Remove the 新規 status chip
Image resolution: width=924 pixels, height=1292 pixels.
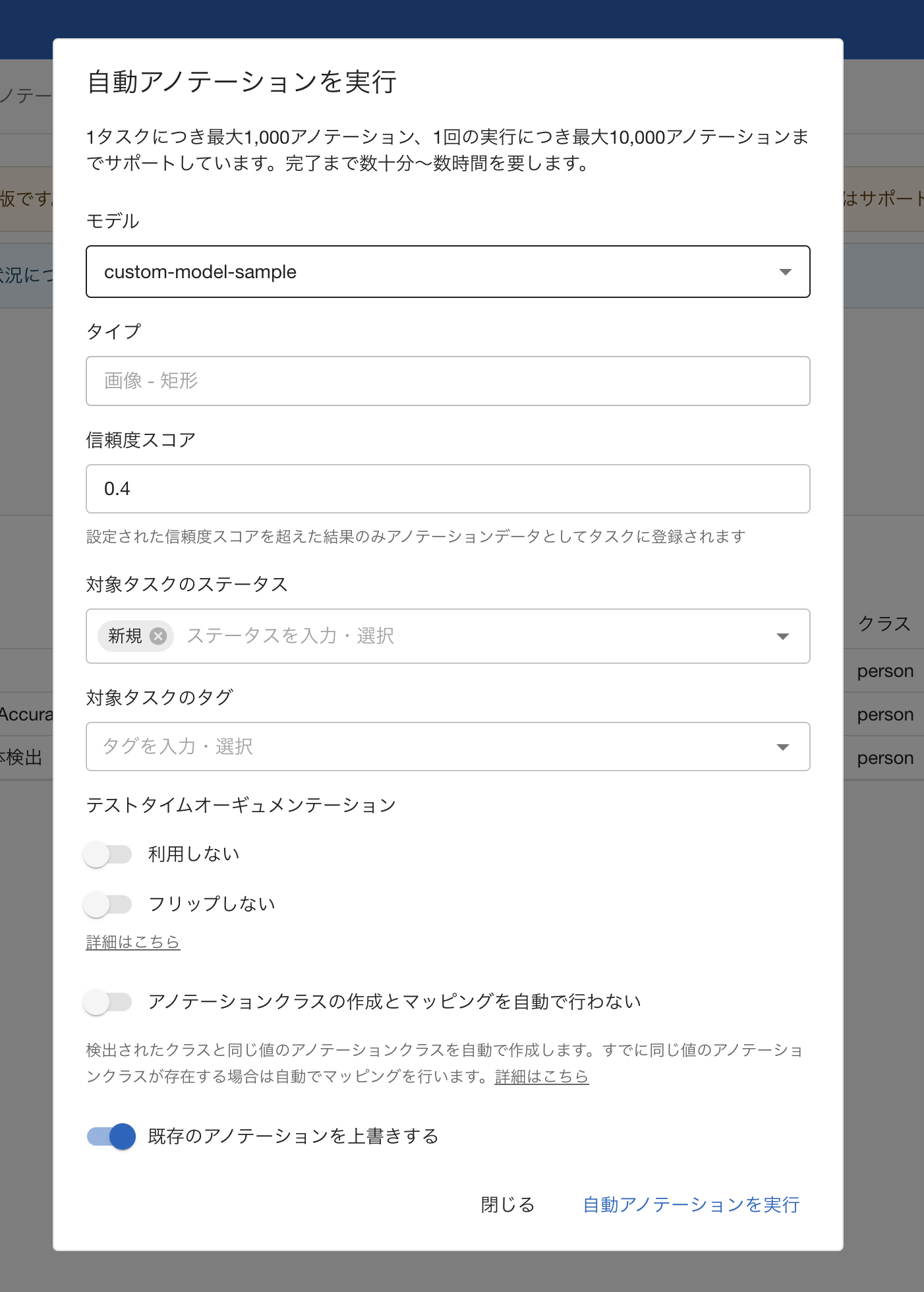(x=158, y=636)
